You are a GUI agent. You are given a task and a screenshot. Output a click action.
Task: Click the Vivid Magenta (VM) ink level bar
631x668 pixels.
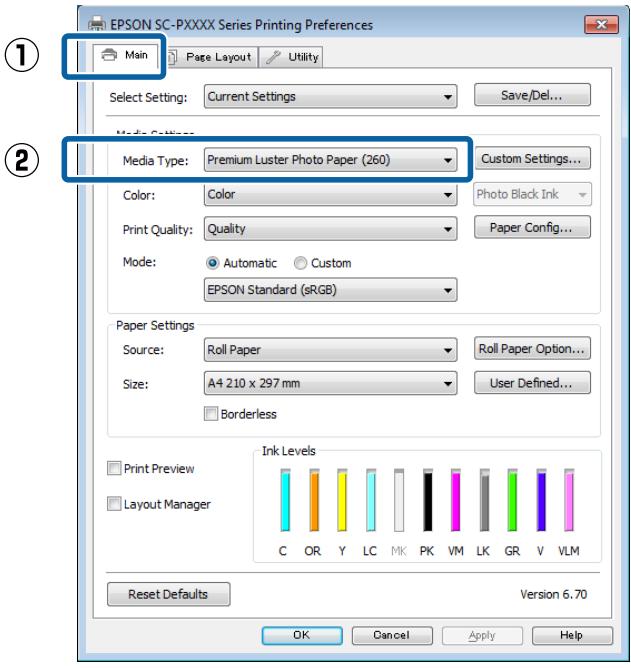[x=455, y=500]
